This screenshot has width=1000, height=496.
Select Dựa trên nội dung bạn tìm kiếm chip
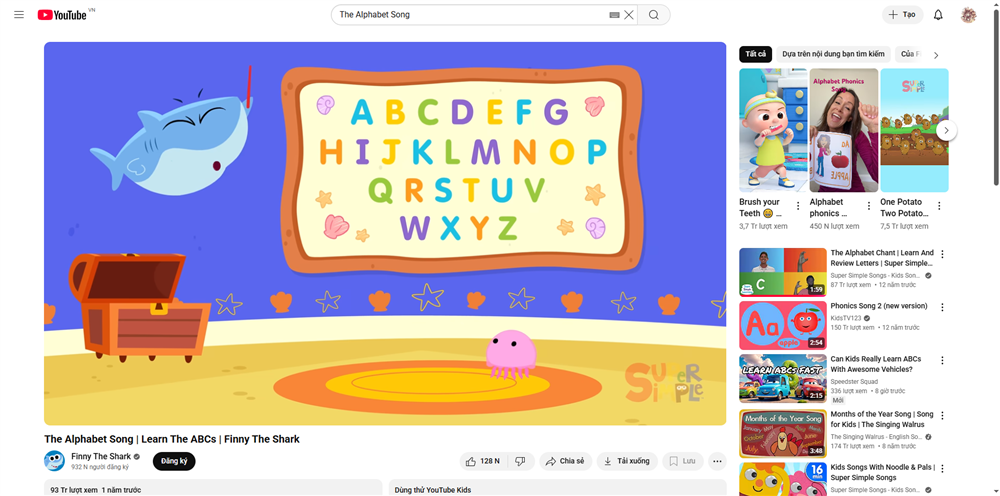tap(833, 54)
